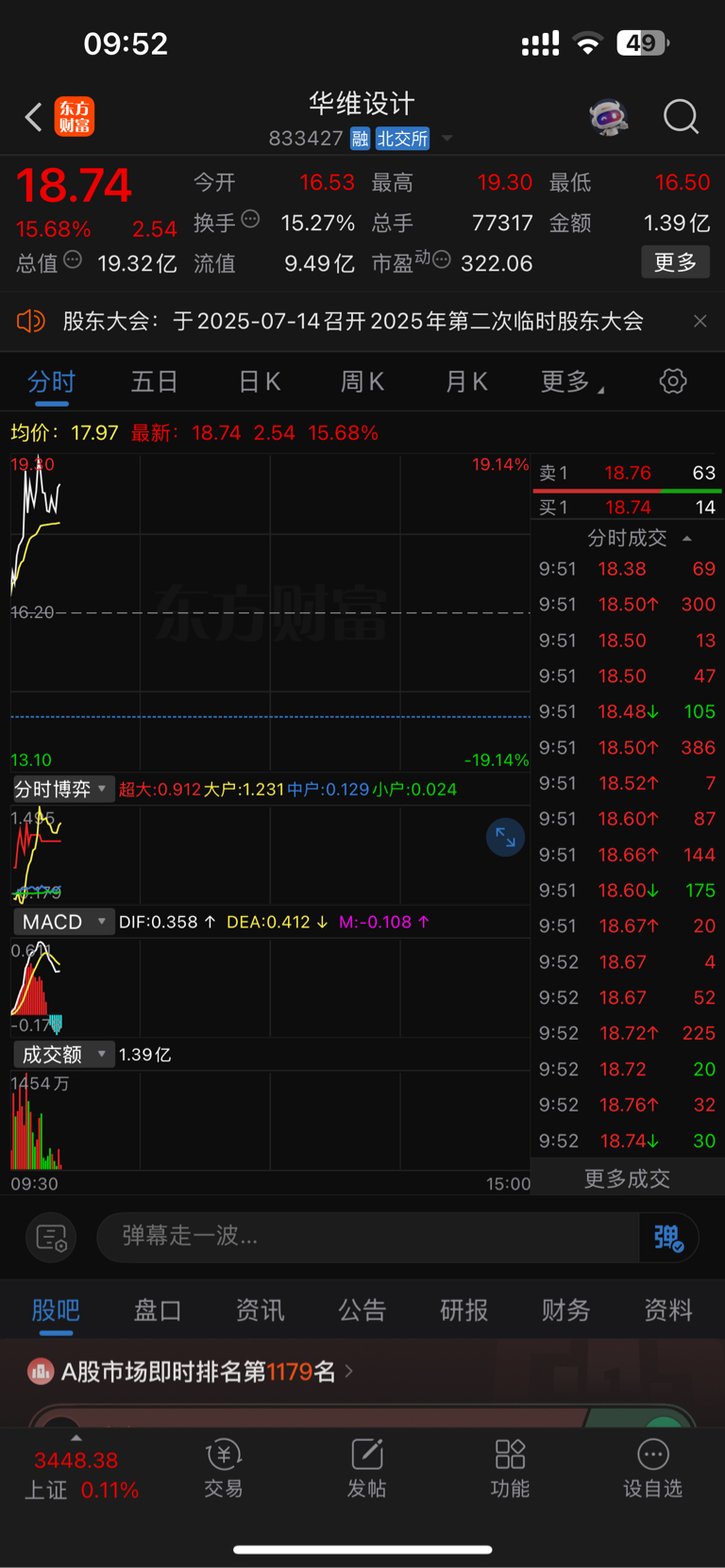This screenshot has width=725, height=1568.
Task: Expand the 更多 chart period dropdown
Action: 572,381
